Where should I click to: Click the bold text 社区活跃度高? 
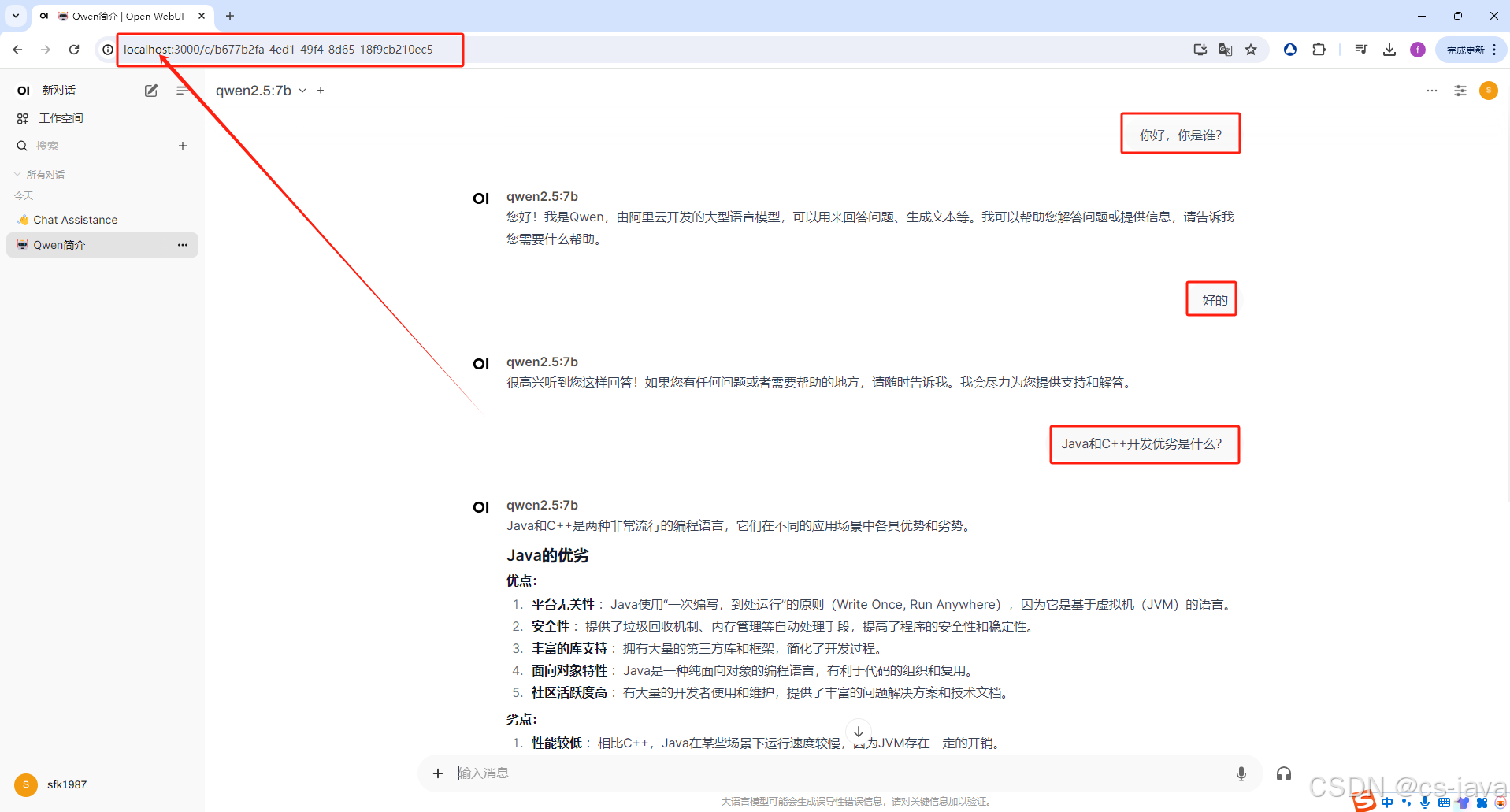point(569,692)
